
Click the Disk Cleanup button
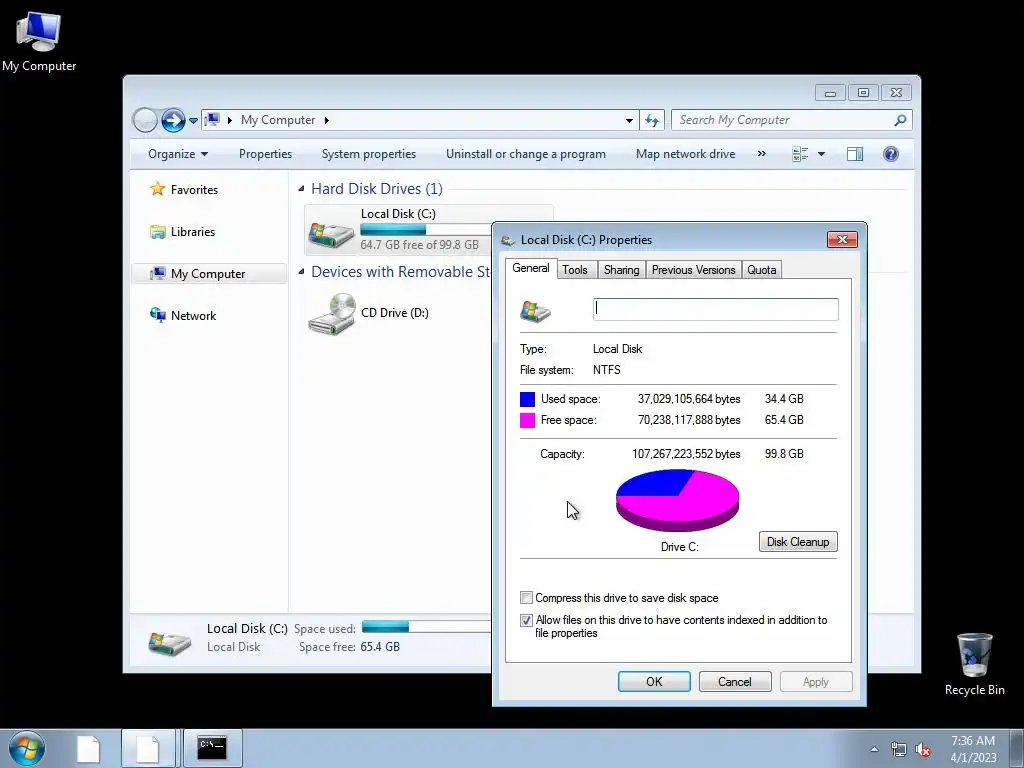798,541
